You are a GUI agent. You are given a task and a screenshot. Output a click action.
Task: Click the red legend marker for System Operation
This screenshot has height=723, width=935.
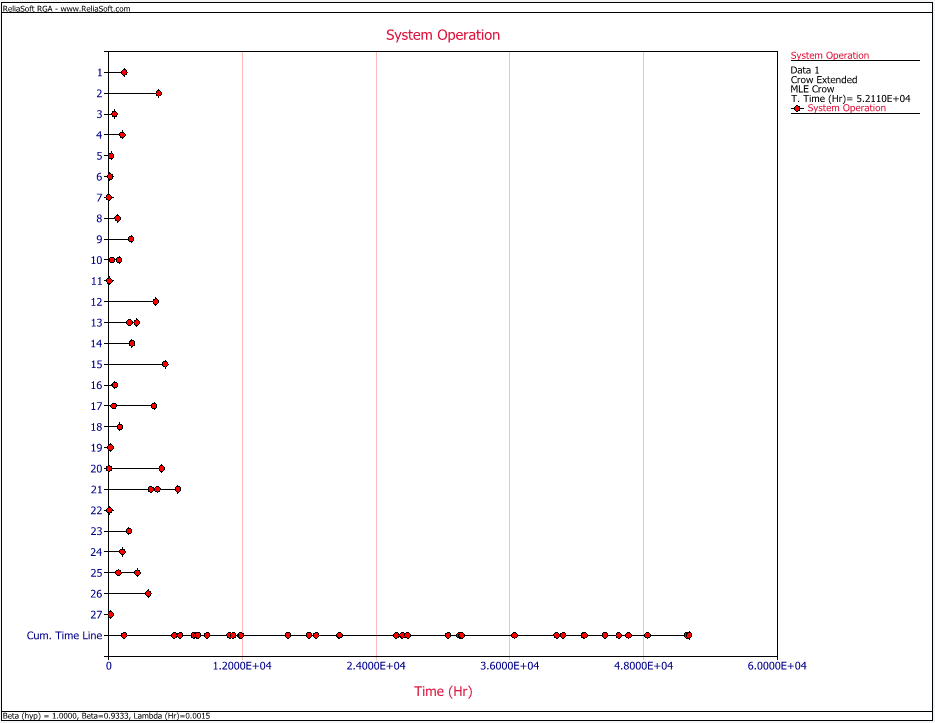(x=797, y=108)
